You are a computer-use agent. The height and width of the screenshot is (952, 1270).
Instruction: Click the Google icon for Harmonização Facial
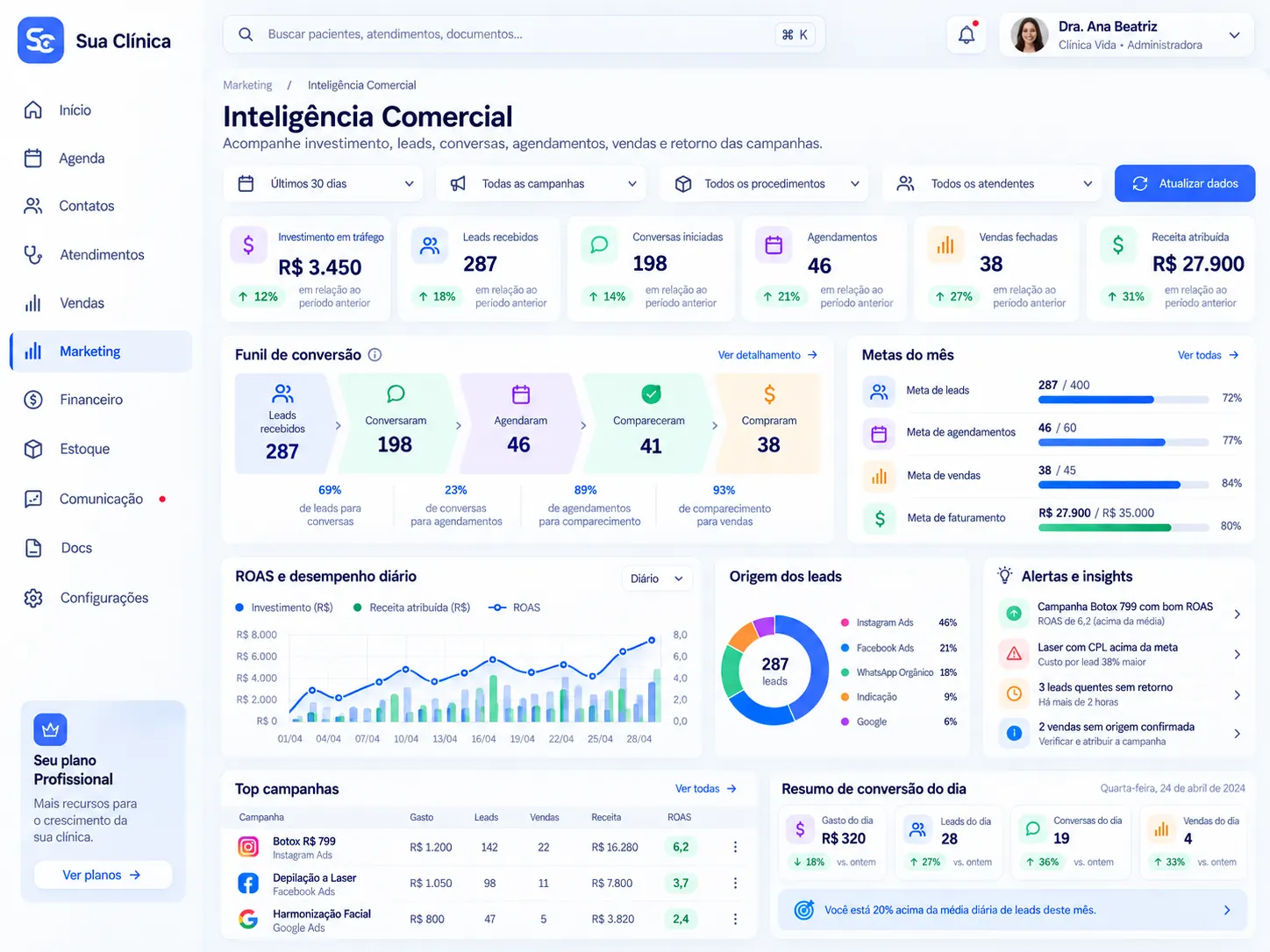(249, 919)
